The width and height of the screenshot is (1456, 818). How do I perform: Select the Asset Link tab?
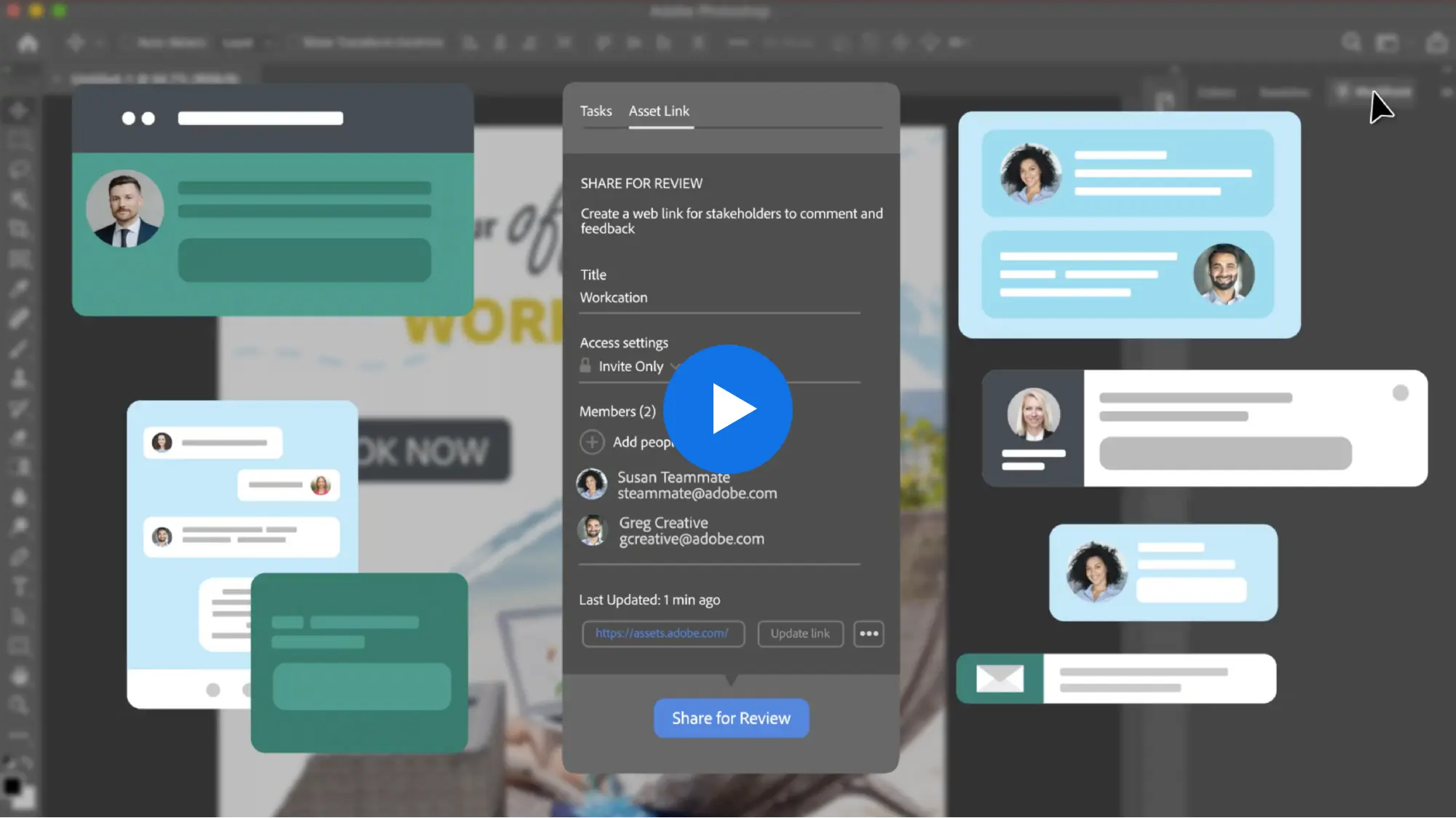pyautogui.click(x=659, y=111)
